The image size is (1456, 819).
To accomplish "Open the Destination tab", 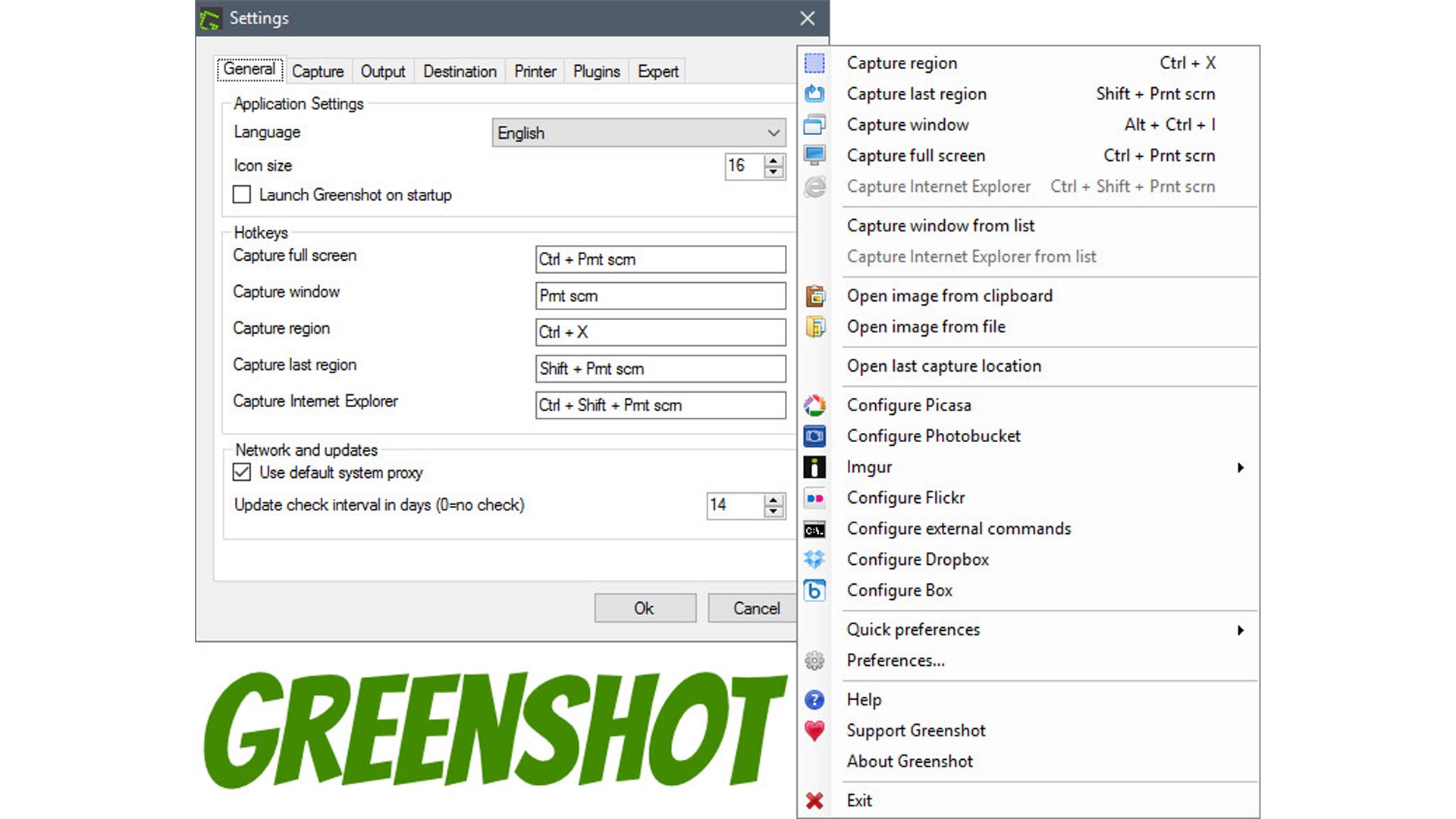I will click(460, 71).
